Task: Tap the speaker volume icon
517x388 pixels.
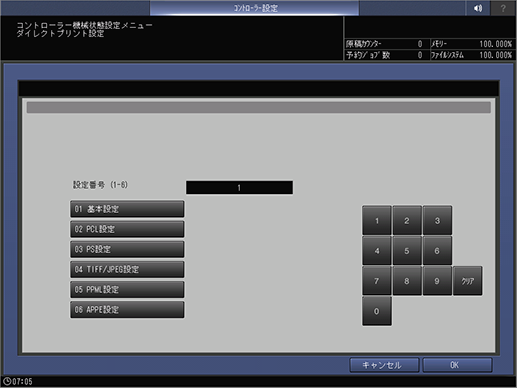Action: click(x=478, y=8)
